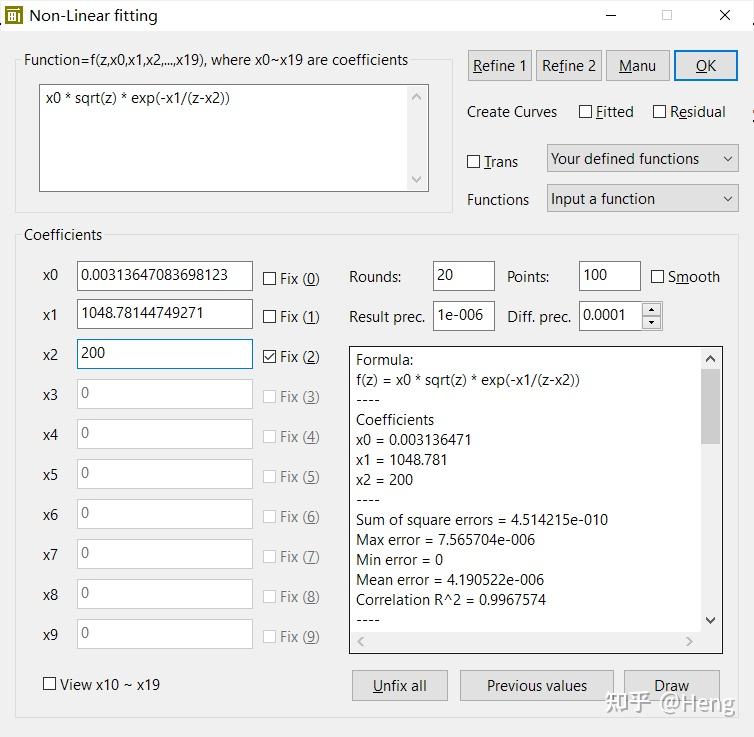The image size is (754, 737).
Task: Click the Refine 2 button
Action: point(568,66)
